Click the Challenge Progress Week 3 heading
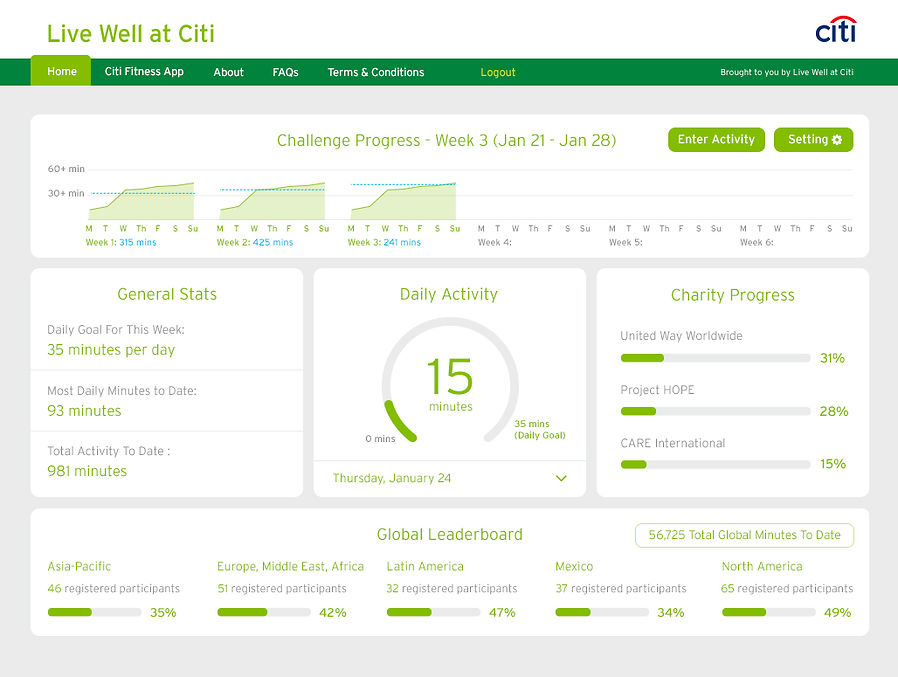Image resolution: width=898 pixels, height=677 pixels. (447, 140)
